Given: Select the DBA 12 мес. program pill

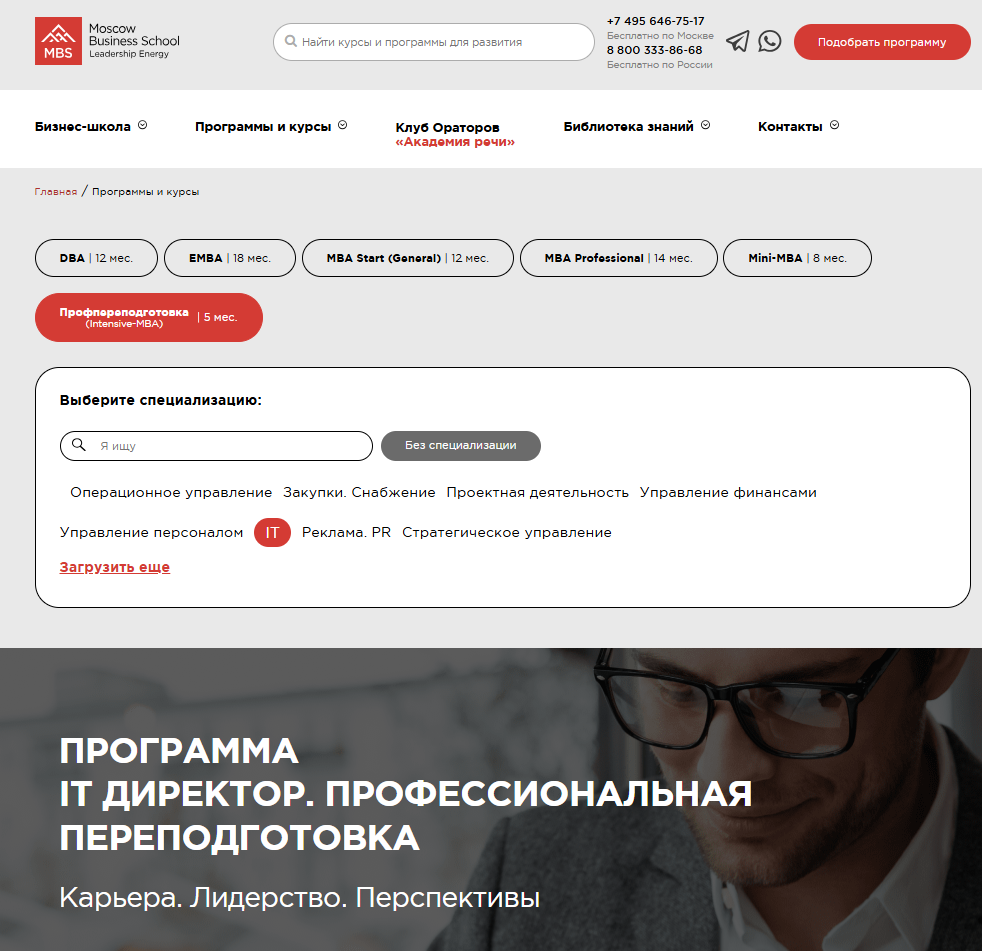Looking at the screenshot, I should coord(96,258).
